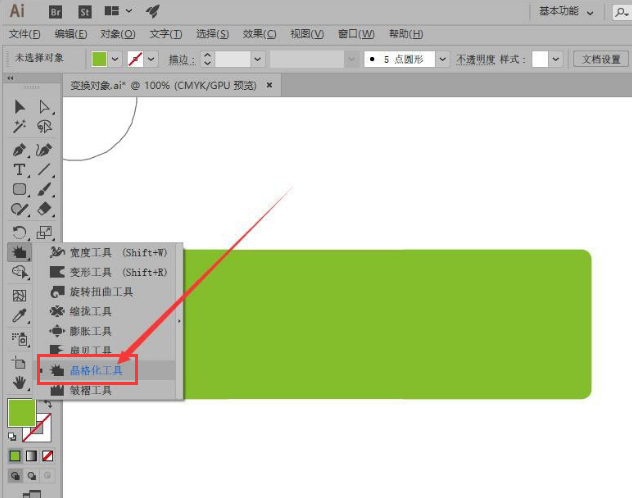Open the green fill color dropdown arrow

[116, 59]
